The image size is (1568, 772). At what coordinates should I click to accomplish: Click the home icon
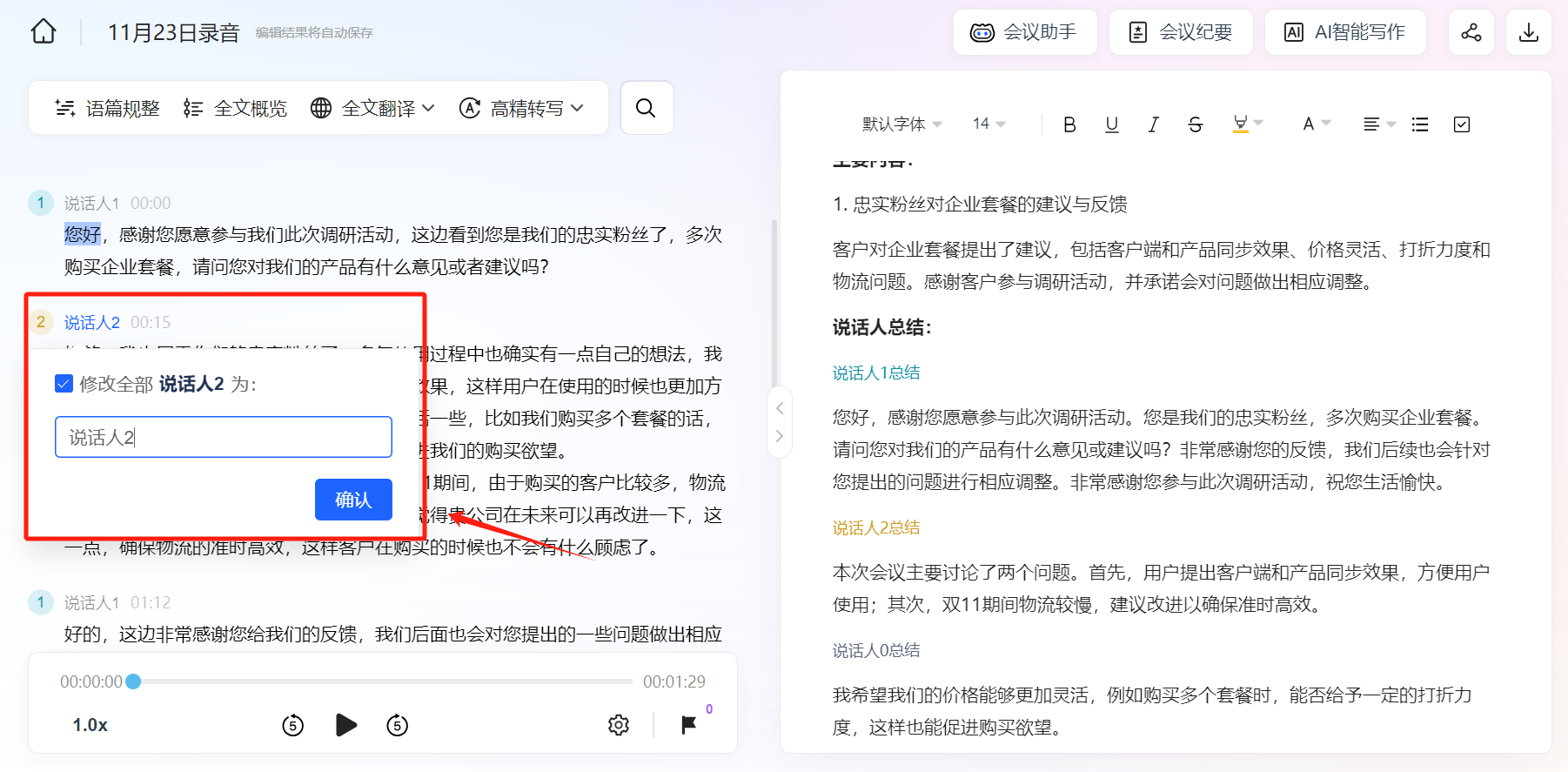tap(44, 32)
